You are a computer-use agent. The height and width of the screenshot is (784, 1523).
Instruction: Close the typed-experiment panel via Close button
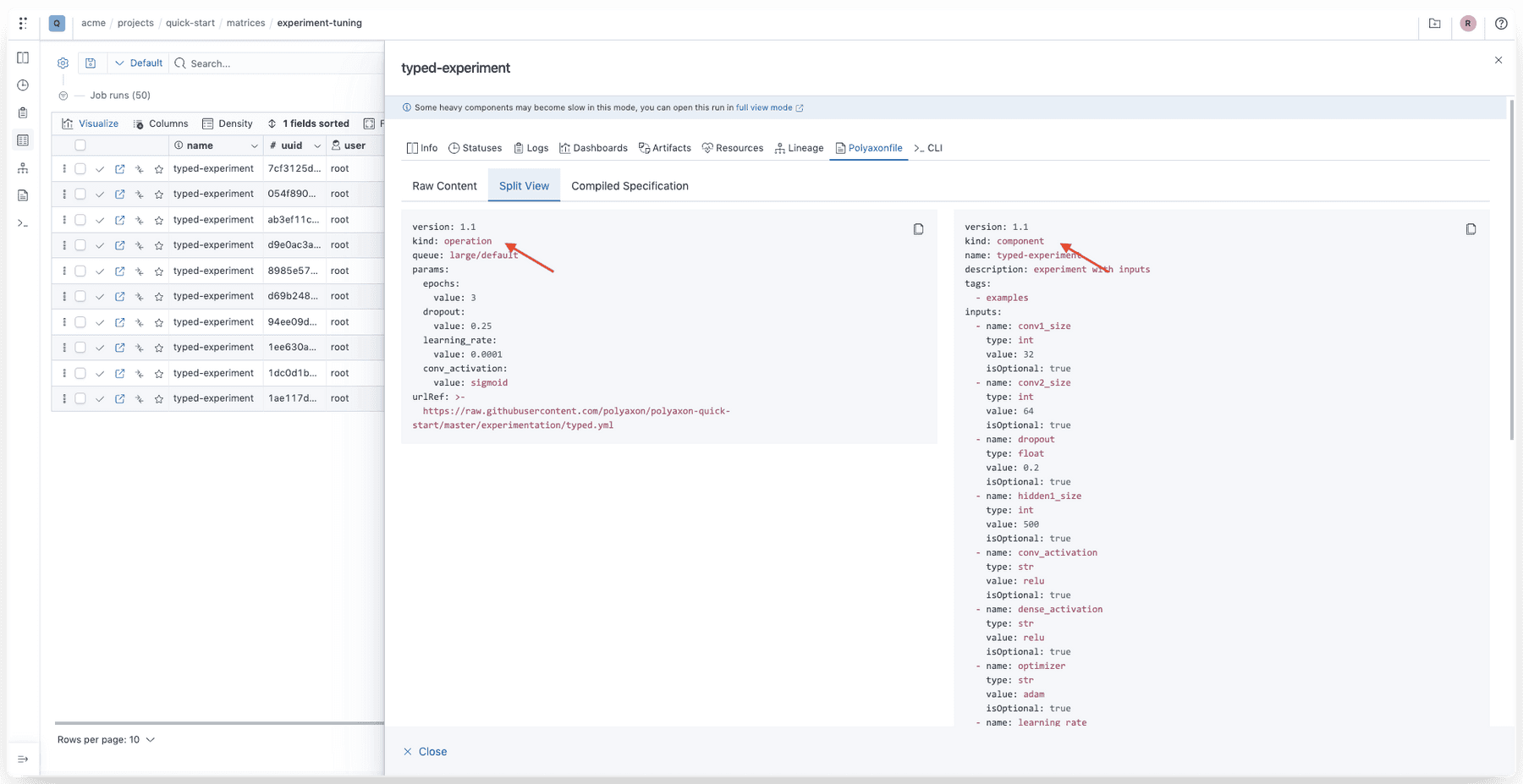[426, 751]
